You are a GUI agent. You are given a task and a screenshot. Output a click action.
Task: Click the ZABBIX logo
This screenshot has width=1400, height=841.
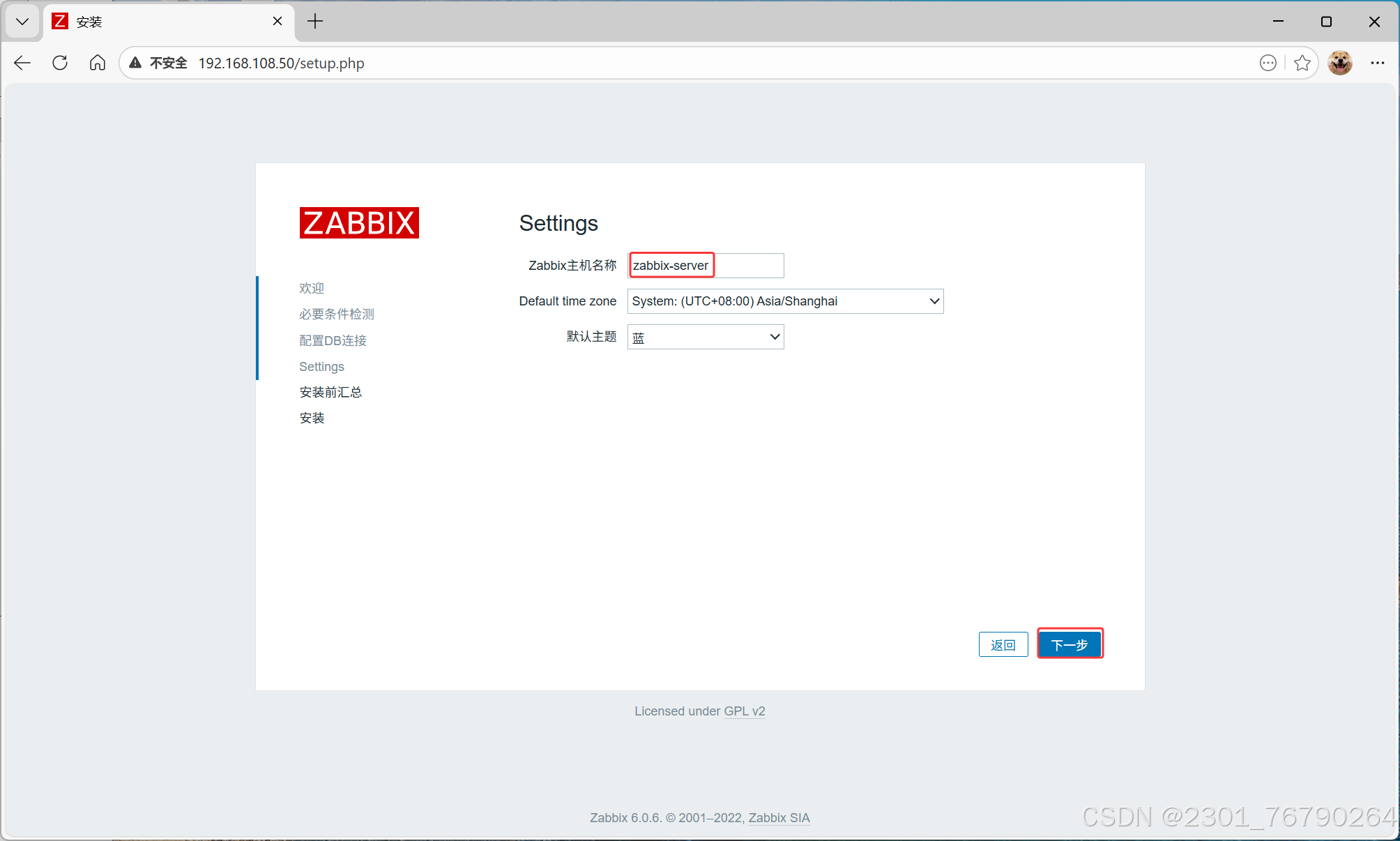pyautogui.click(x=359, y=223)
